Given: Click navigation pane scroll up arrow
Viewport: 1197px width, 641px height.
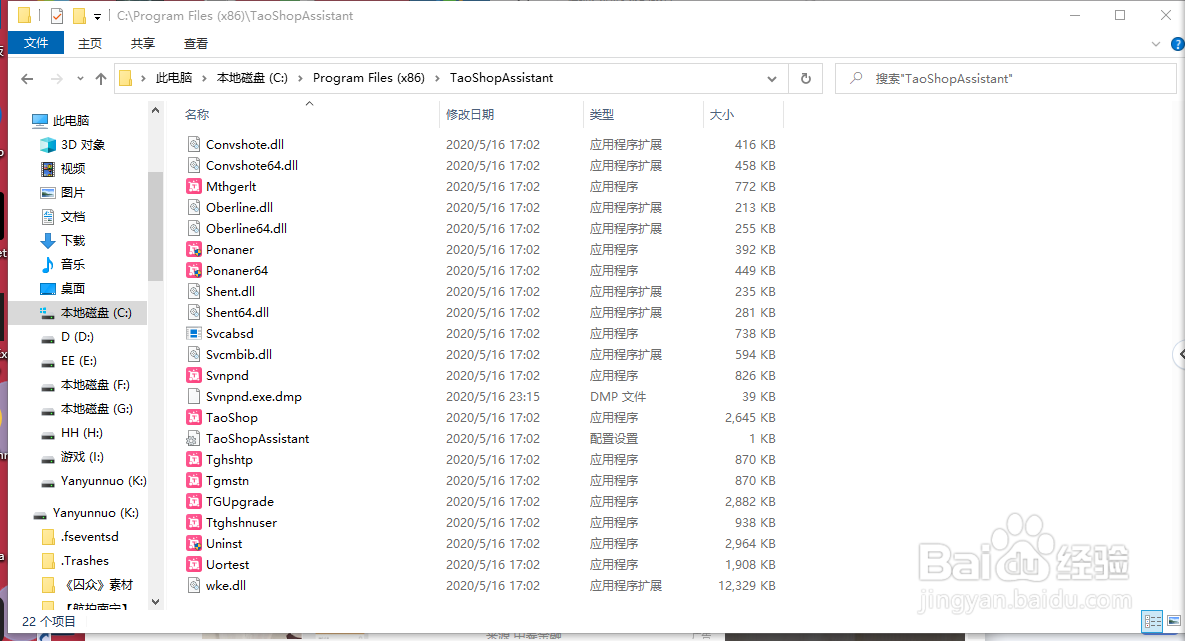Looking at the screenshot, I should (x=156, y=111).
